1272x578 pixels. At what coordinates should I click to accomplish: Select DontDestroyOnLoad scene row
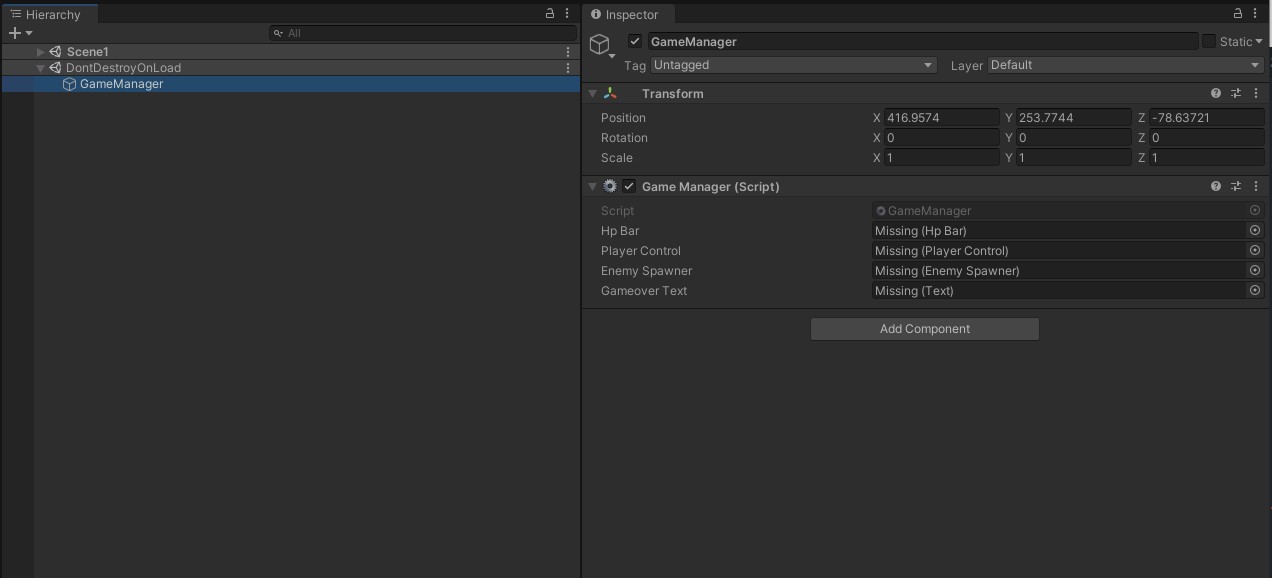point(291,68)
